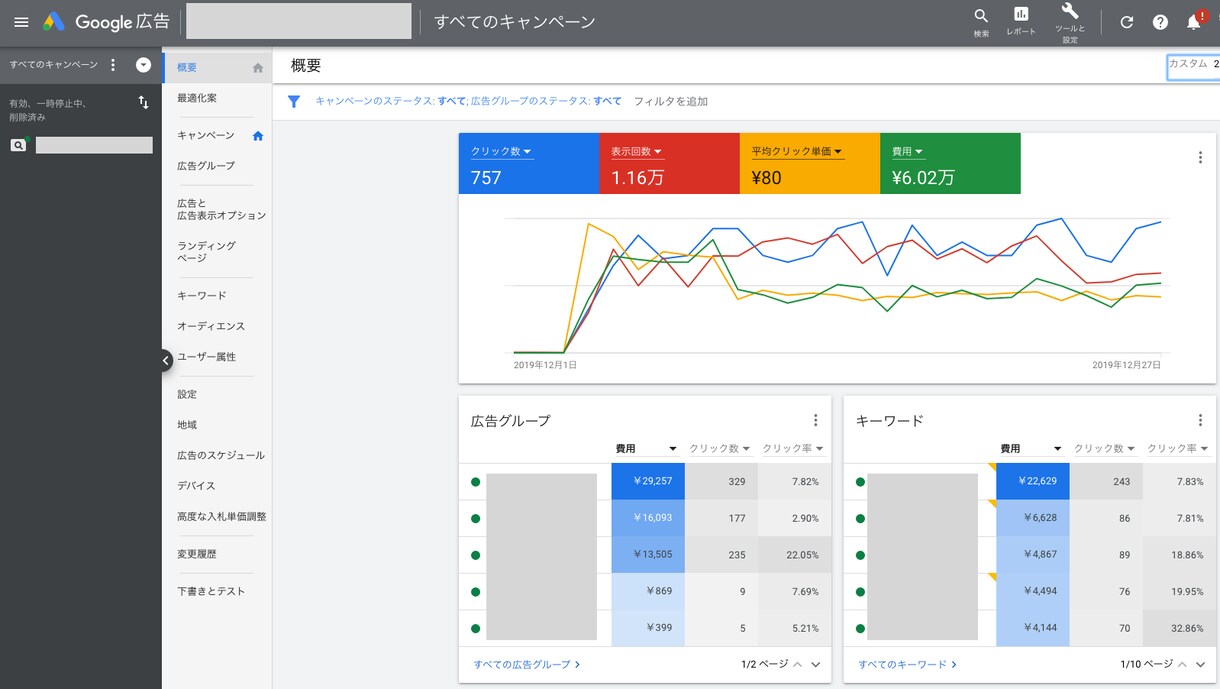Image resolution: width=1220 pixels, height=689 pixels.
Task: Click the ¥22,629 keyword cost cell
Action: tap(1033, 481)
